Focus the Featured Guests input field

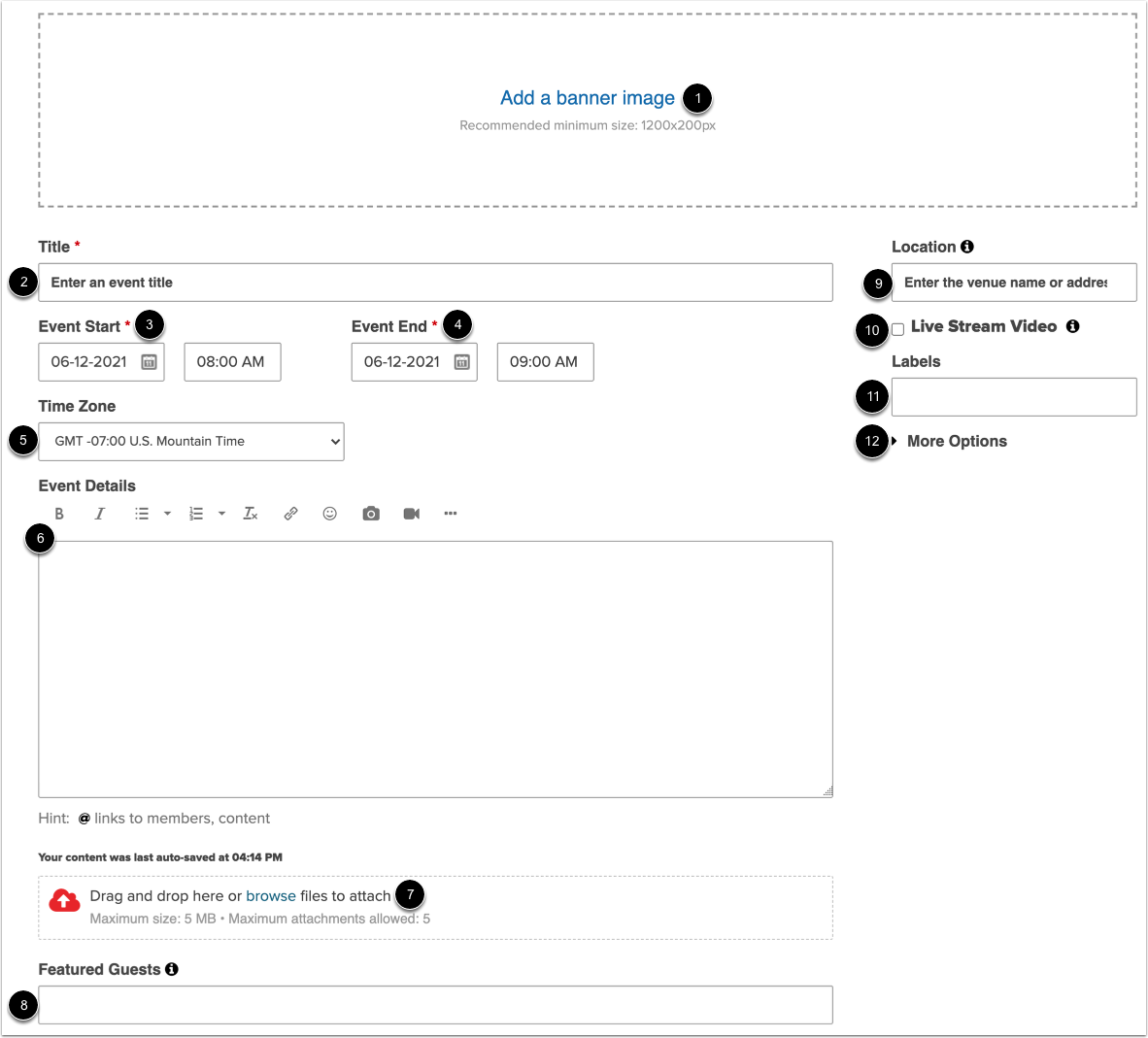[436, 1005]
